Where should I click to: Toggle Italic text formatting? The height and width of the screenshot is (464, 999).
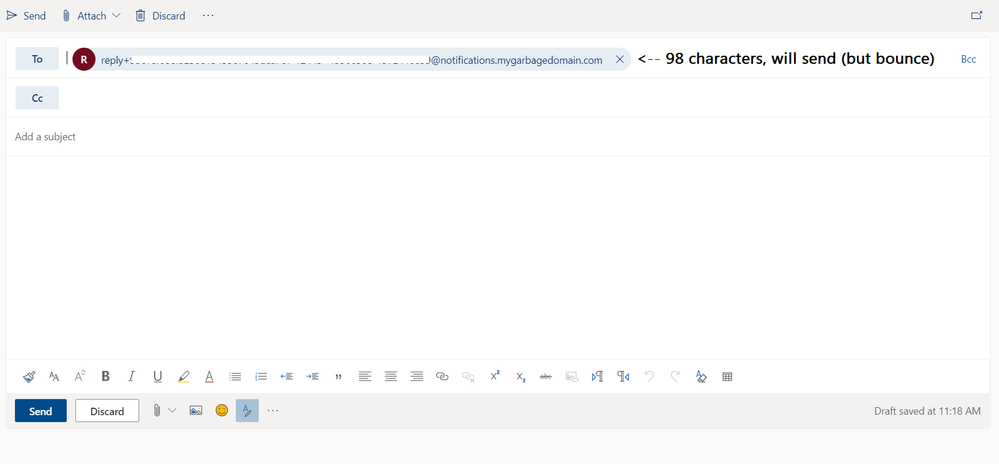click(131, 377)
